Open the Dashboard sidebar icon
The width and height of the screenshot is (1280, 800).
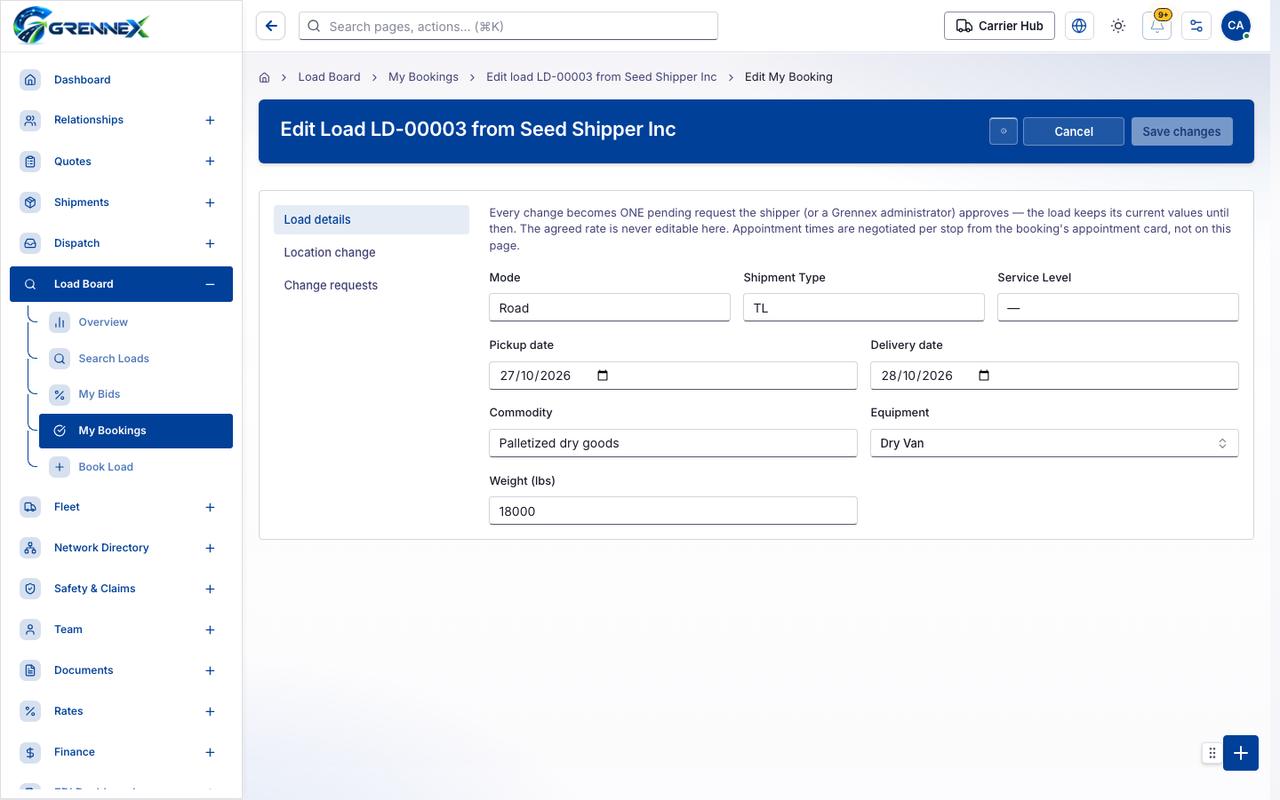(31, 79)
